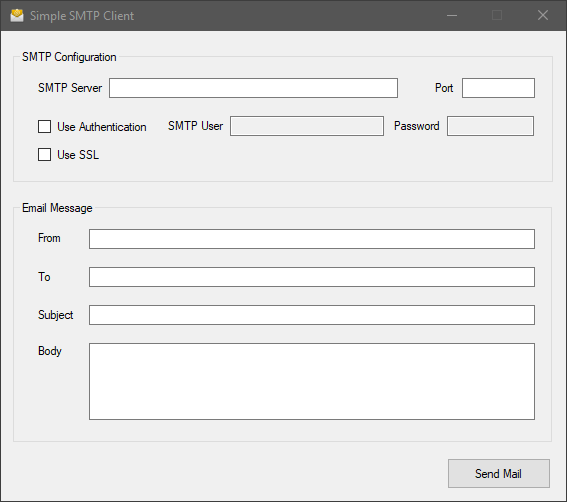Place cursor in the From field
This screenshot has width=567, height=502.
point(312,239)
